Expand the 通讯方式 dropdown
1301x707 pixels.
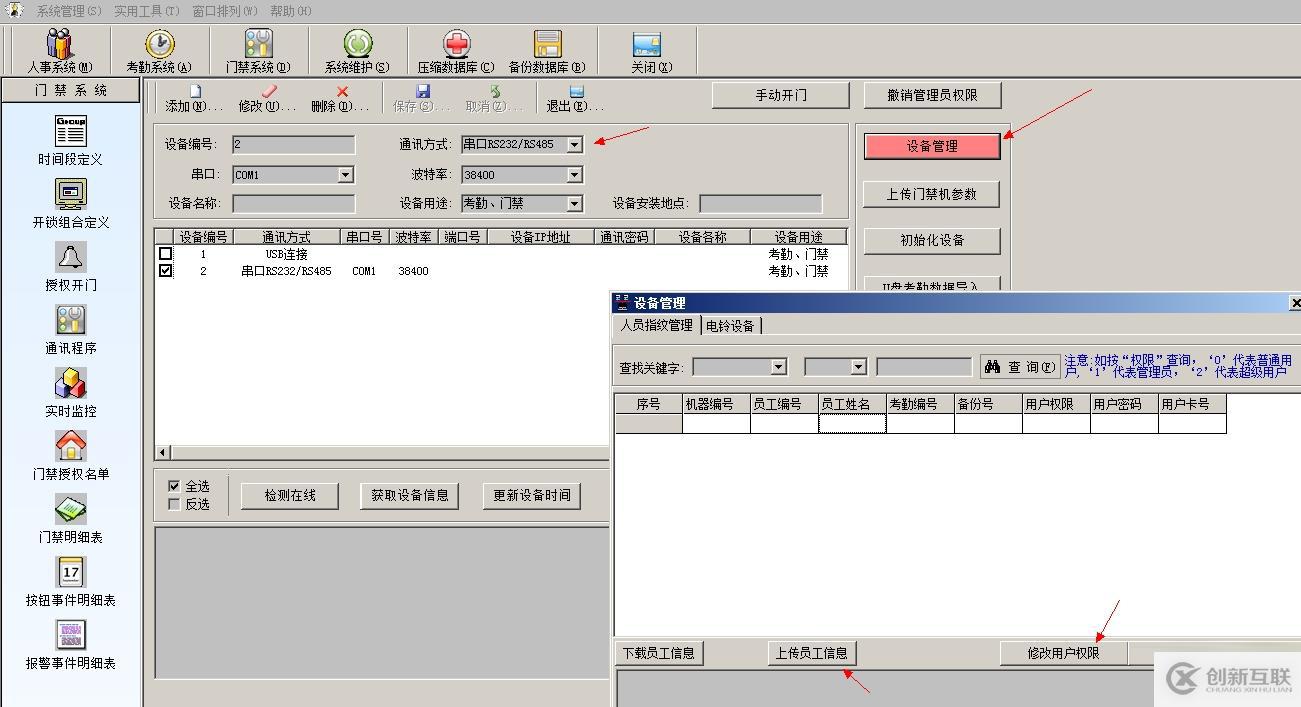(x=574, y=145)
